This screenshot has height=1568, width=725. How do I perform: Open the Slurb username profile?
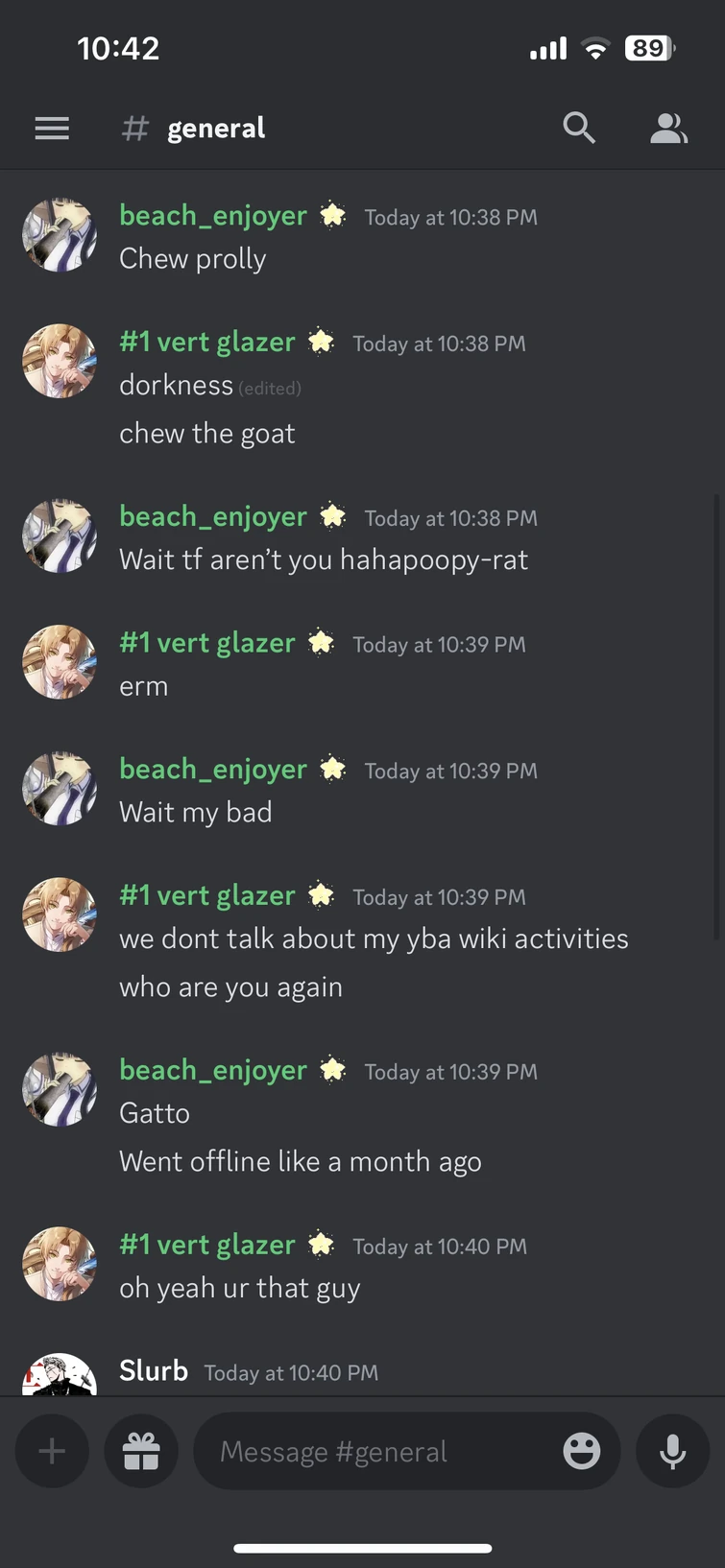[x=154, y=1370]
